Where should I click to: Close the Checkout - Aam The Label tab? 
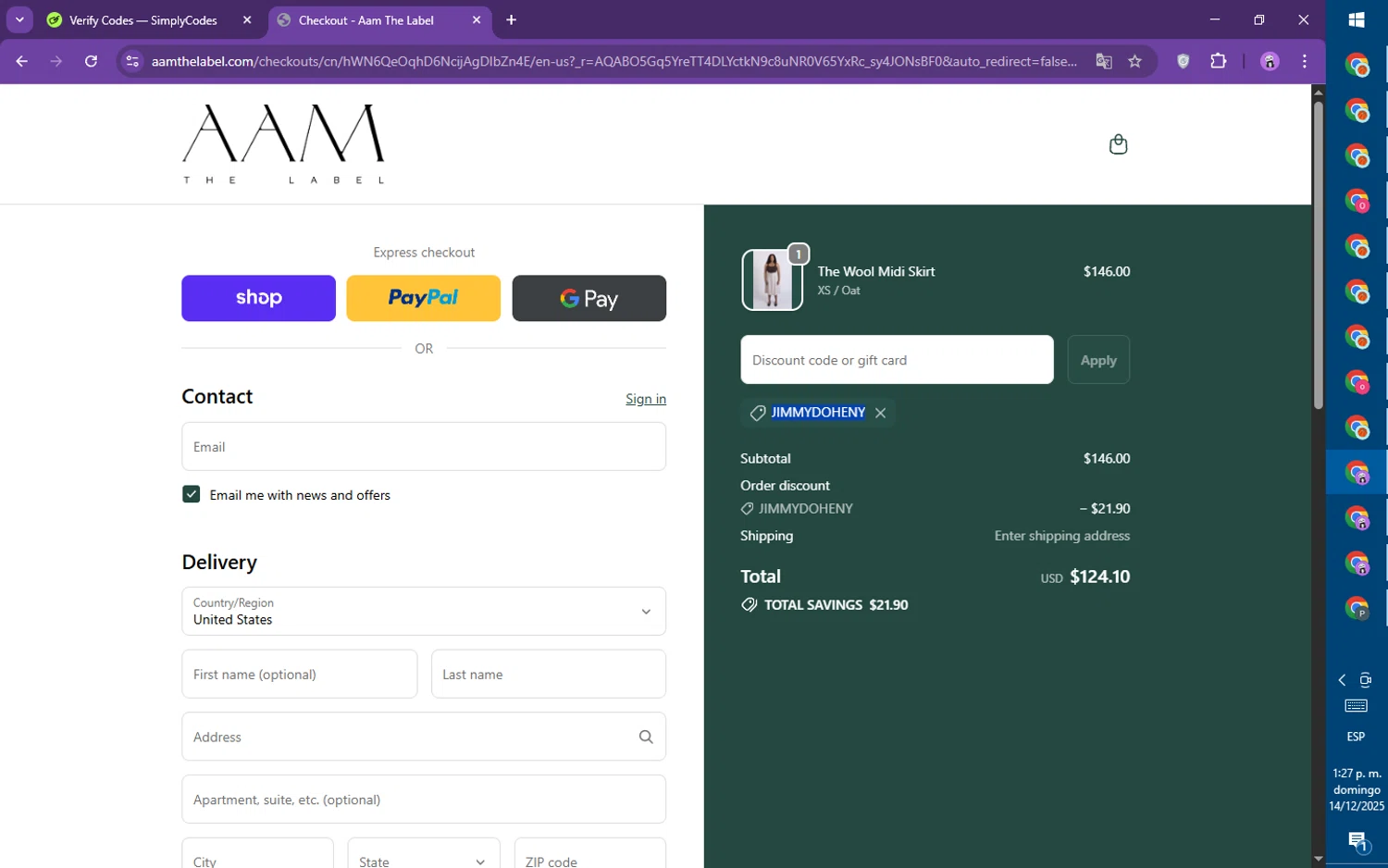click(x=476, y=20)
